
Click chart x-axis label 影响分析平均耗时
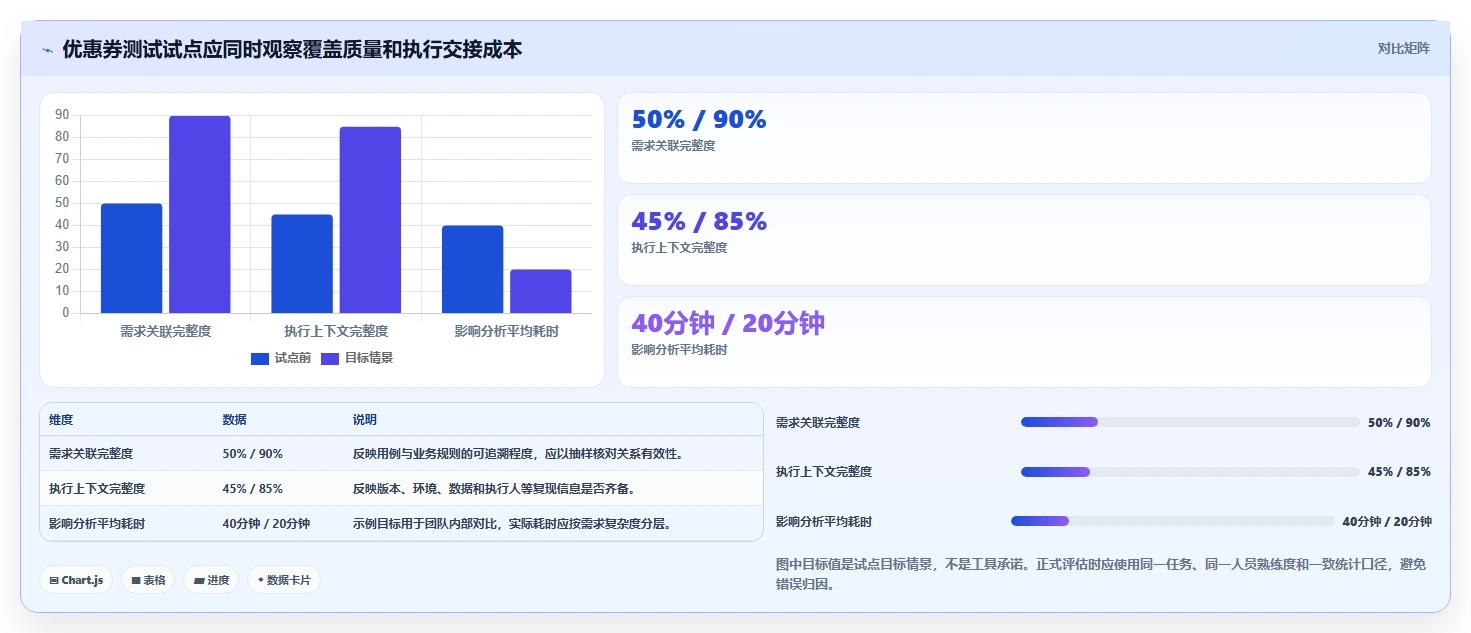coord(506,331)
